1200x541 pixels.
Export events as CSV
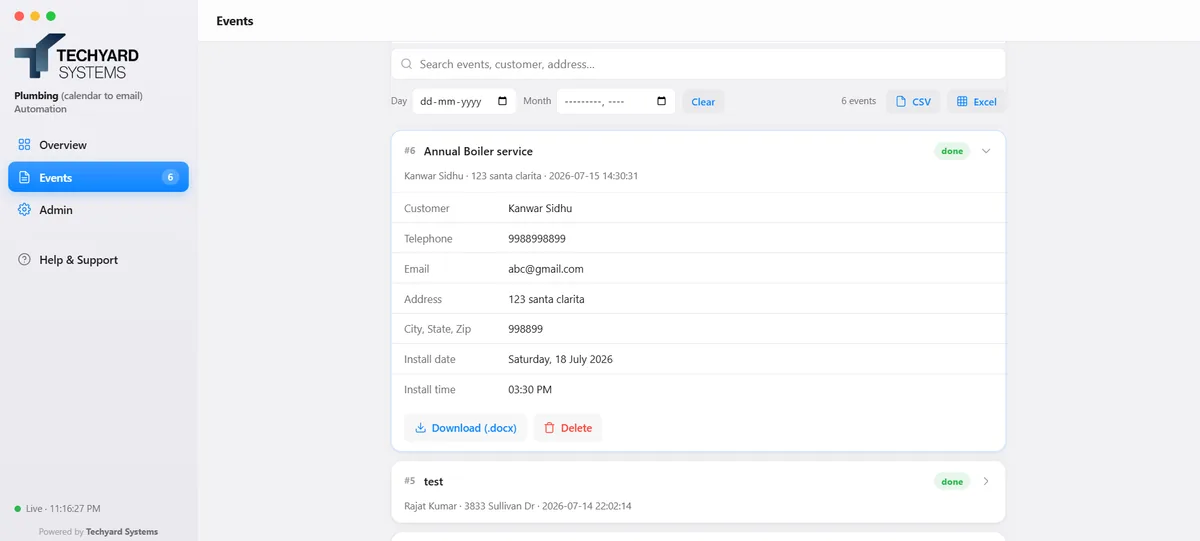913,102
